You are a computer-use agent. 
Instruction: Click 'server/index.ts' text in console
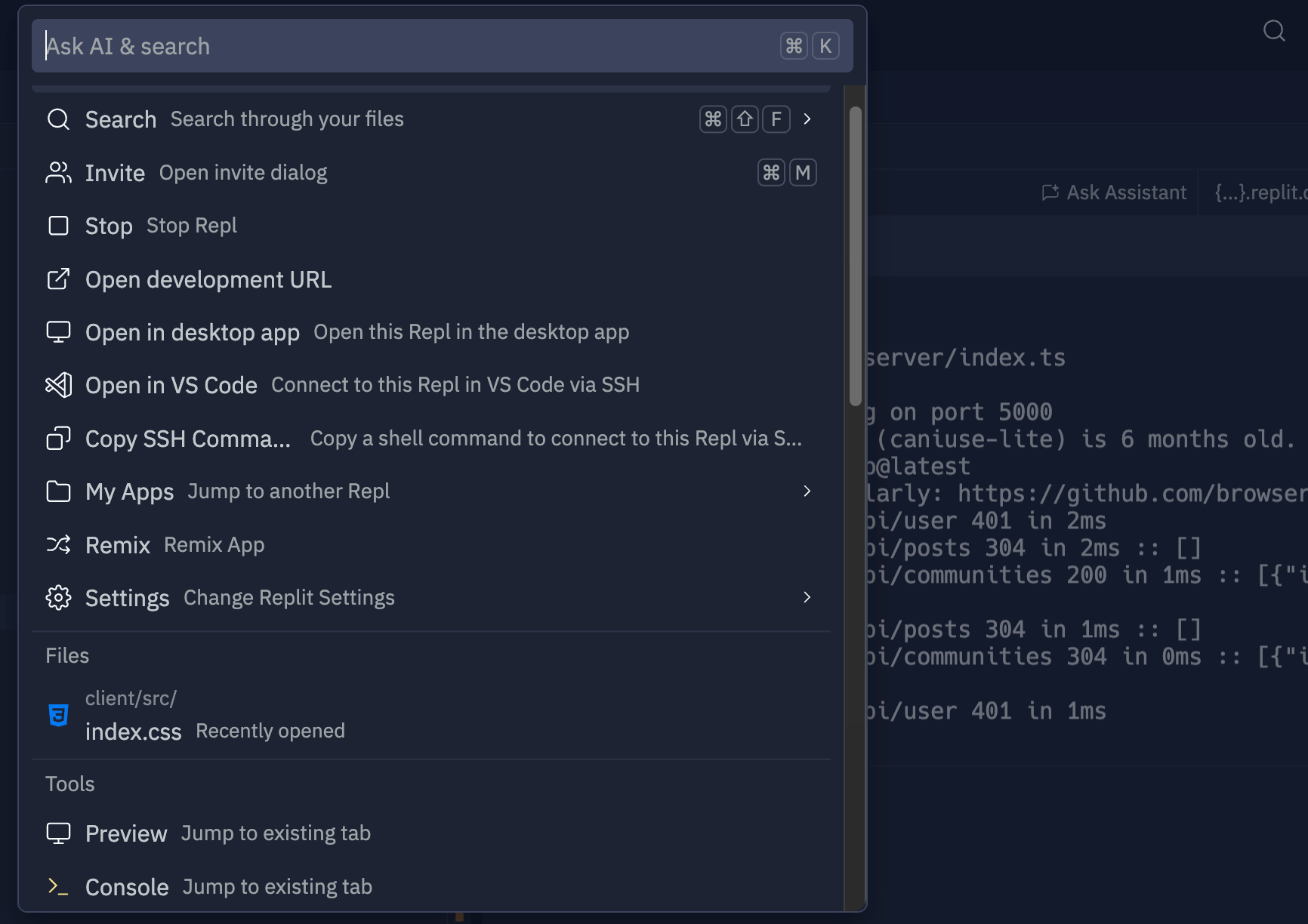click(x=965, y=357)
